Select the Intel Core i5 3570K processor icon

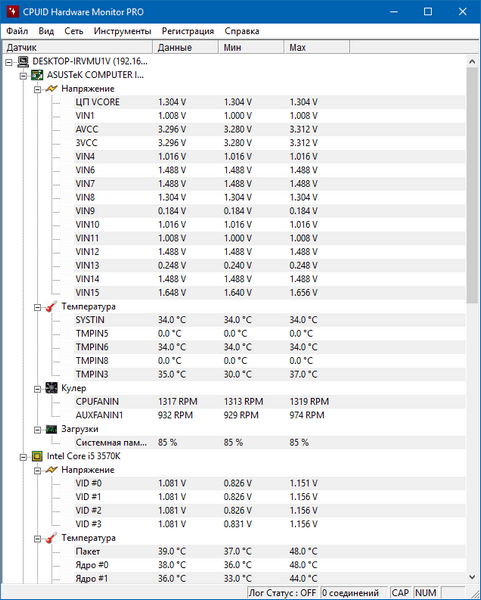[x=37, y=456]
